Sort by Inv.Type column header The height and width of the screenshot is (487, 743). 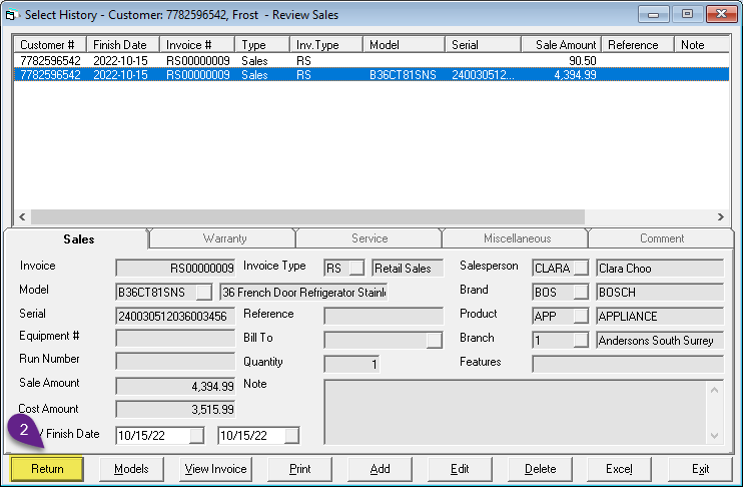(326, 45)
